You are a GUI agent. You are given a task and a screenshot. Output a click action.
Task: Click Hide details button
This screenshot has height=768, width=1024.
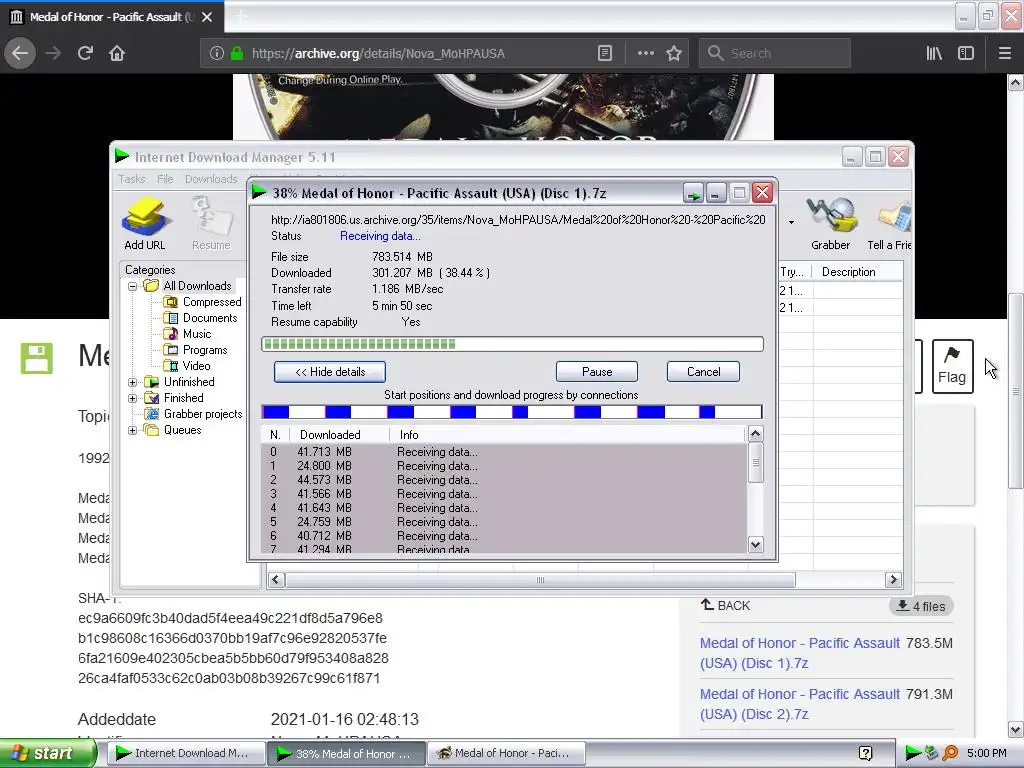(x=330, y=372)
